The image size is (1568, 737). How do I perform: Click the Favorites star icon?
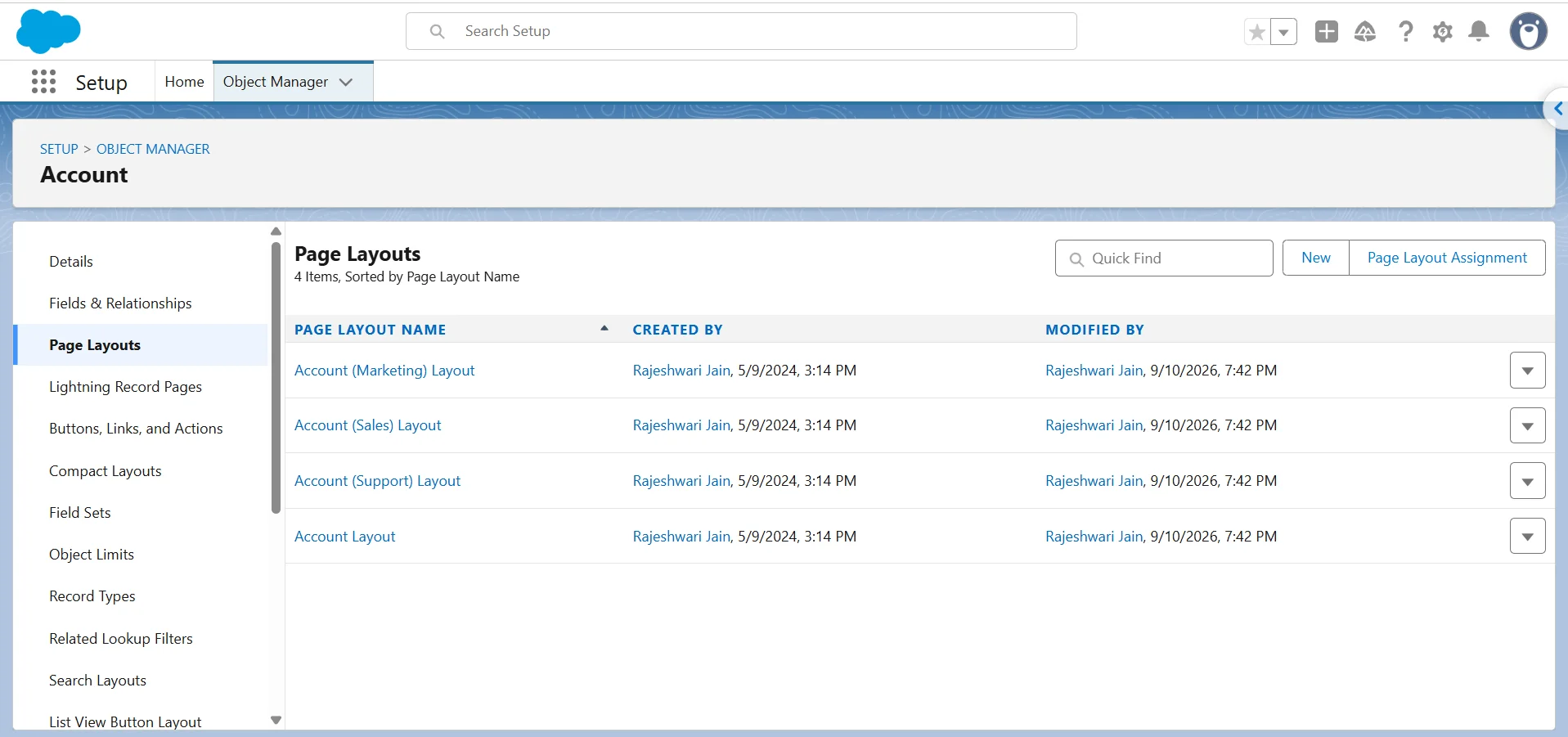(1257, 32)
